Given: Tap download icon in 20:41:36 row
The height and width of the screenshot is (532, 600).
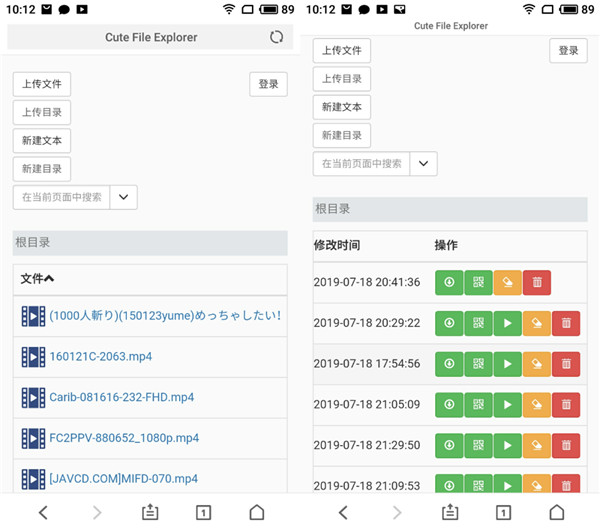Looking at the screenshot, I should pyautogui.click(x=449, y=283).
